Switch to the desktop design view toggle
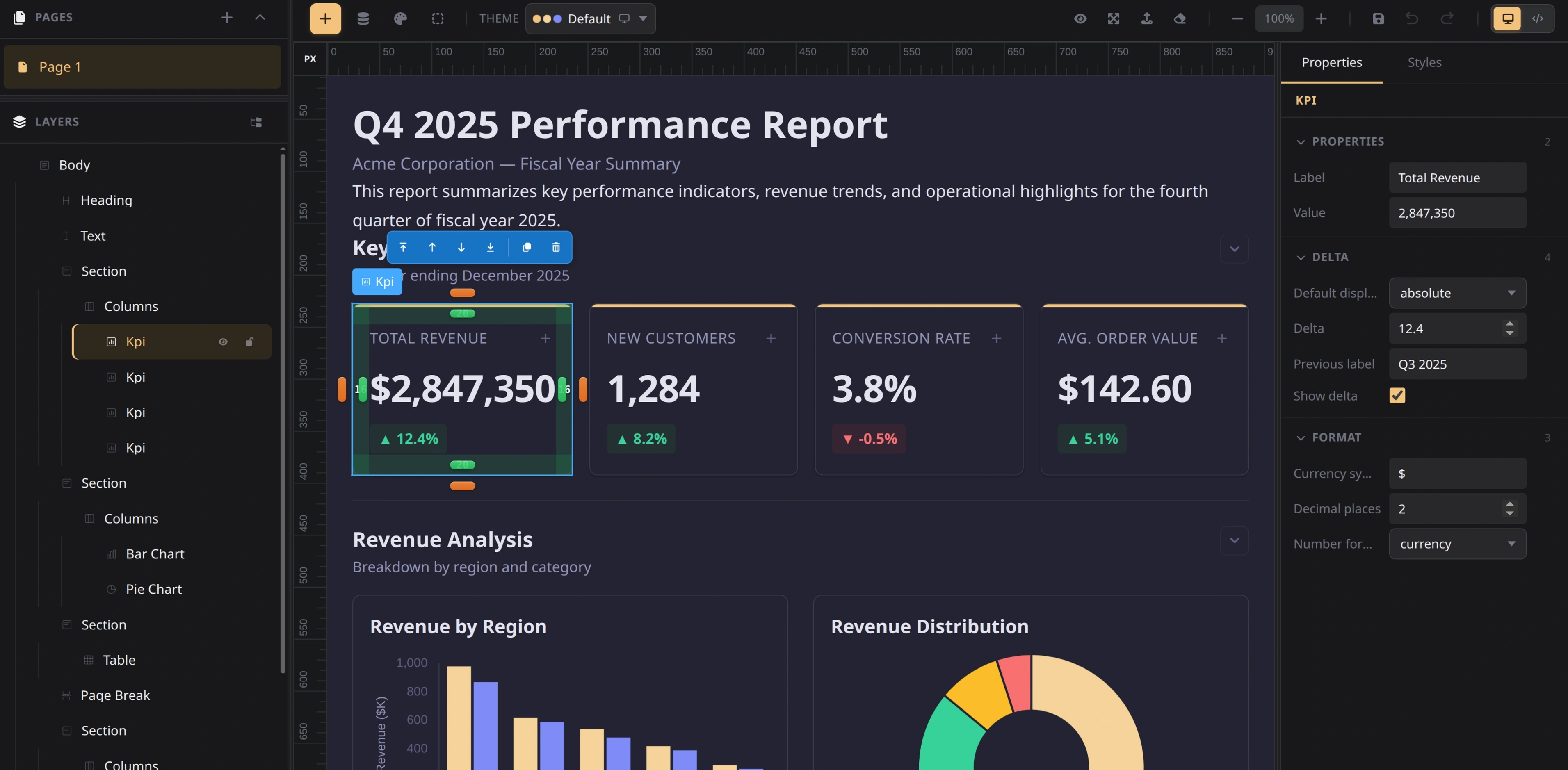 click(1507, 18)
